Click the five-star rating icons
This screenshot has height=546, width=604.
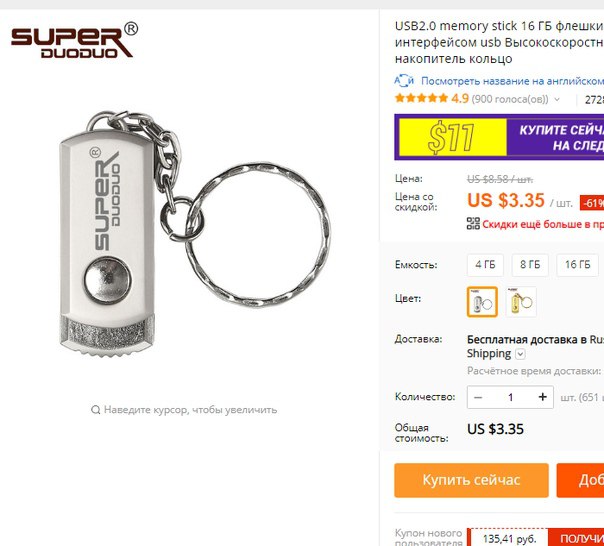click(421, 99)
